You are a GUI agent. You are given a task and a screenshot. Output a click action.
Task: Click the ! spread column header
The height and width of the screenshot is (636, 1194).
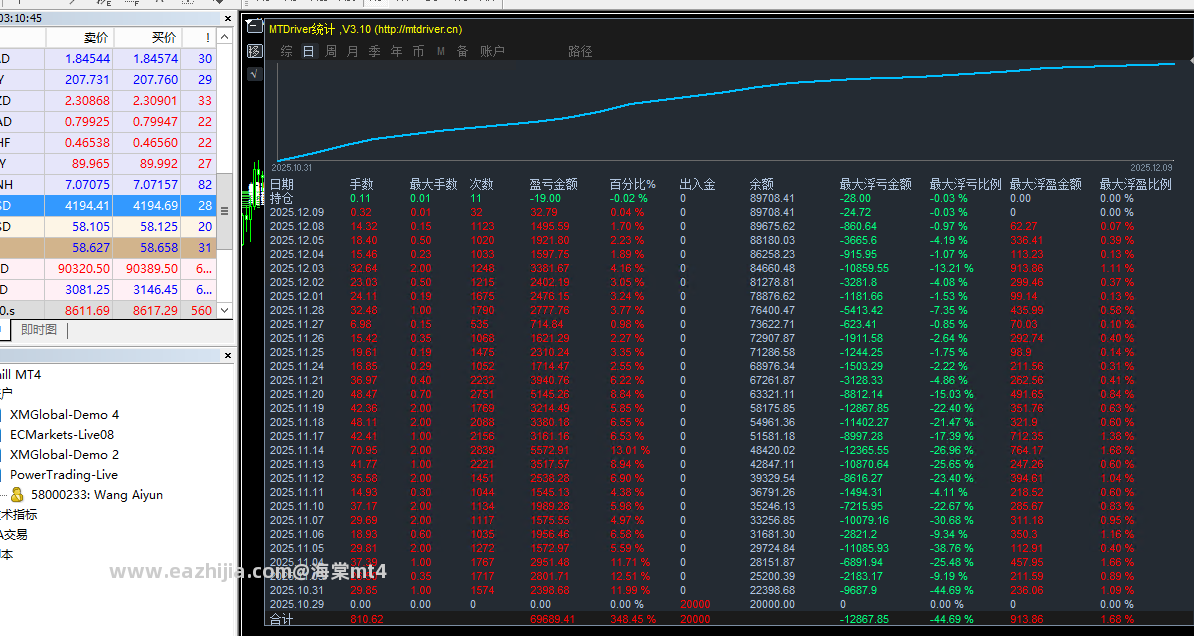[x=207, y=37]
